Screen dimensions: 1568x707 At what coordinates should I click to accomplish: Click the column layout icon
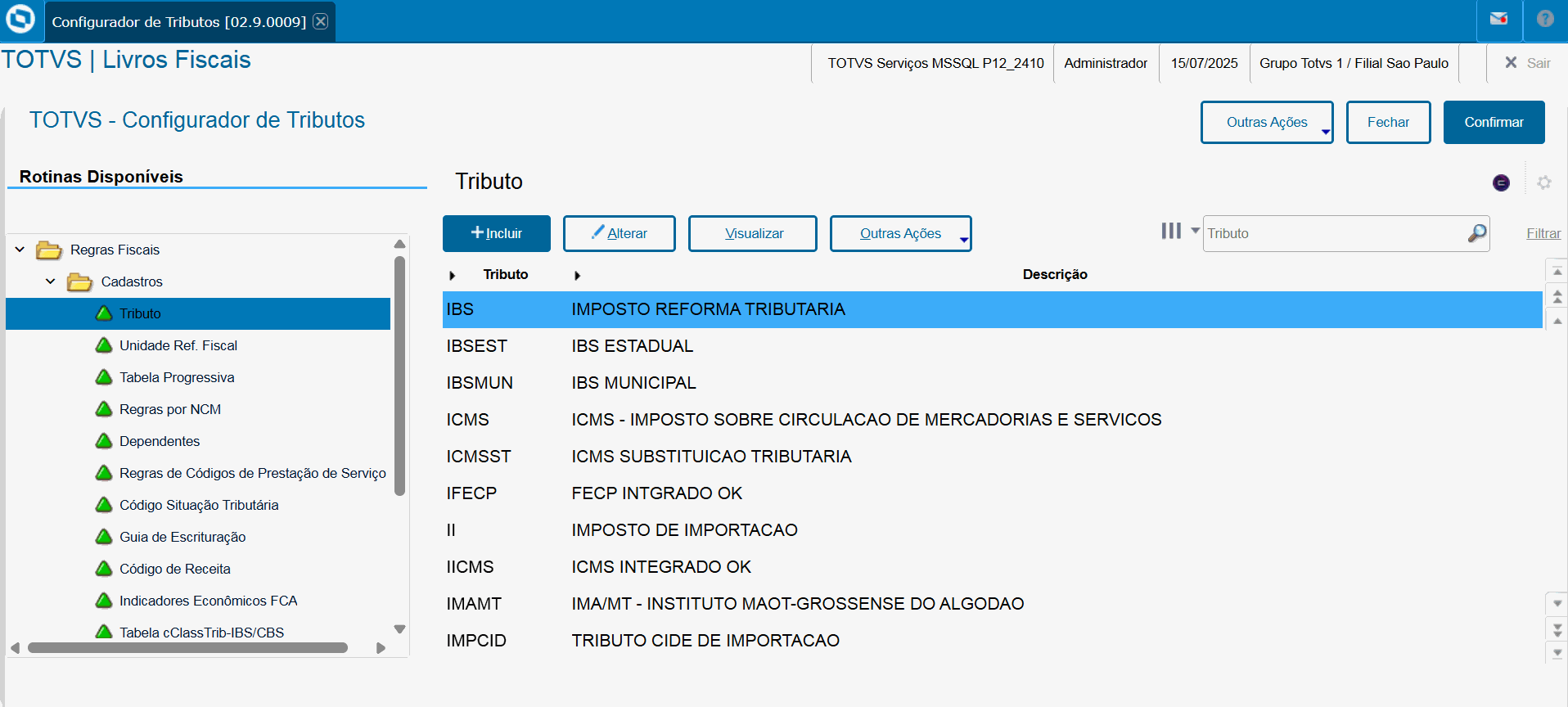point(1171,232)
